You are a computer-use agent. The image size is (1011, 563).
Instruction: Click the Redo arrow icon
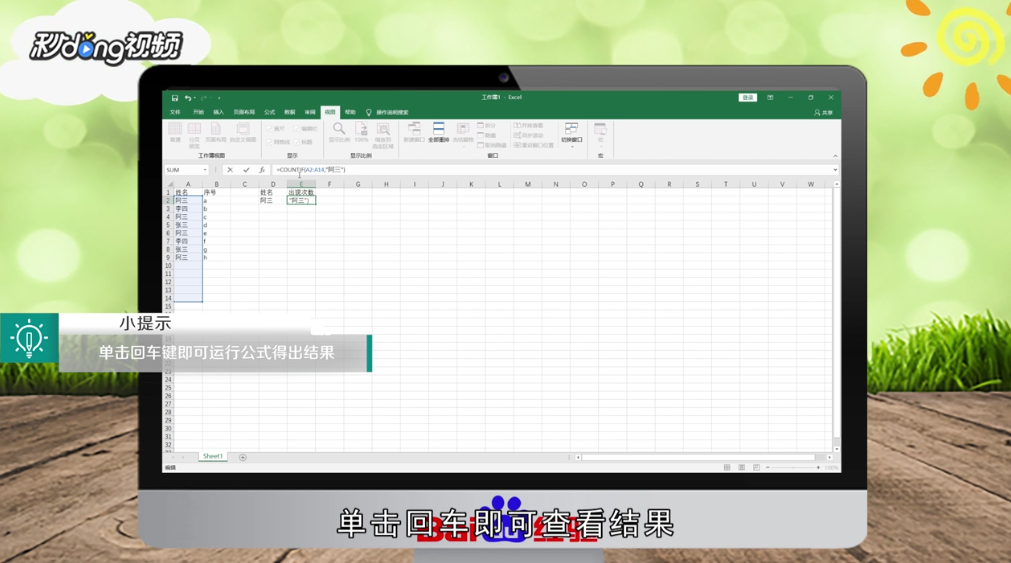pos(204,98)
